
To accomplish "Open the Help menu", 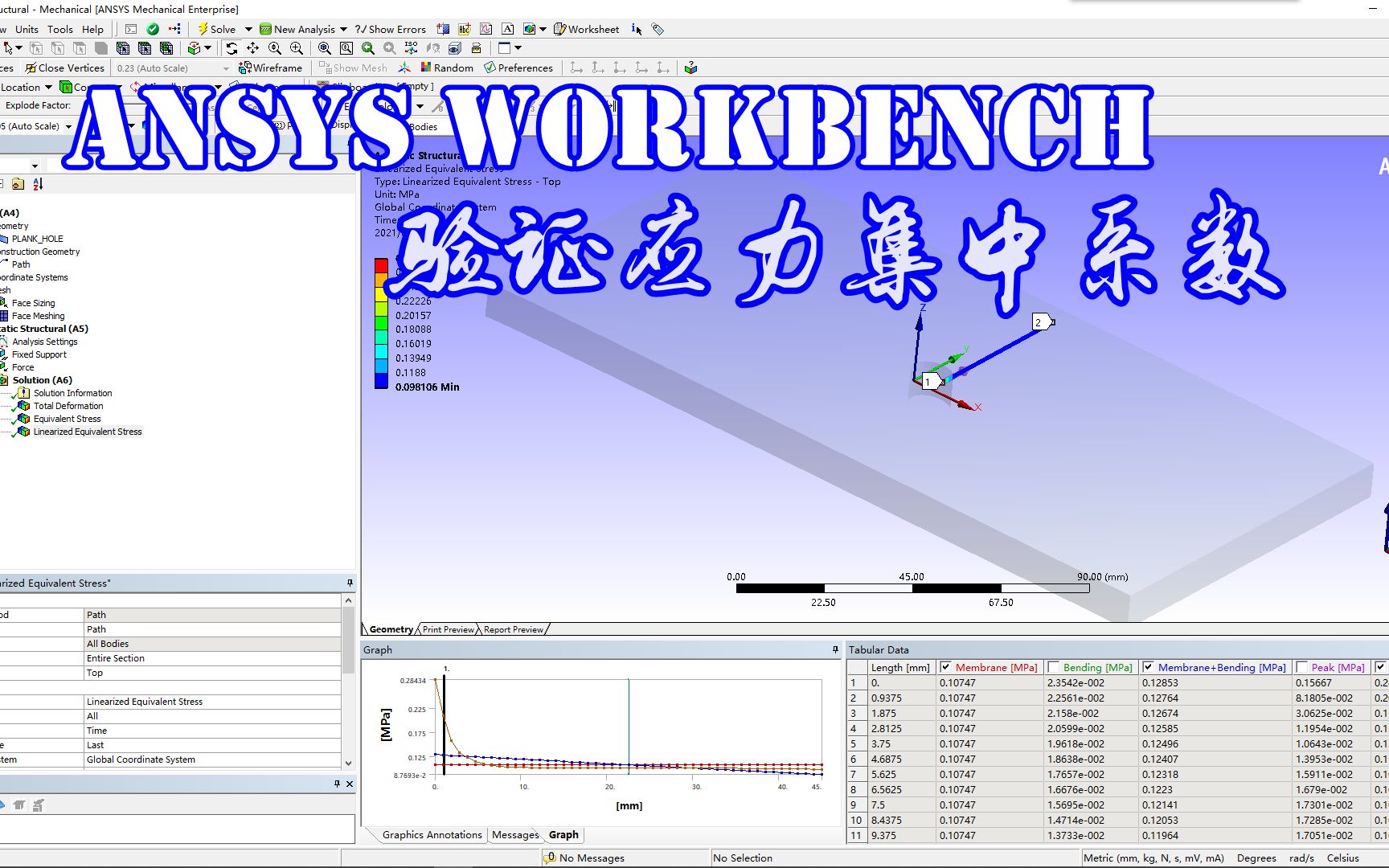I will pyautogui.click(x=92, y=29).
